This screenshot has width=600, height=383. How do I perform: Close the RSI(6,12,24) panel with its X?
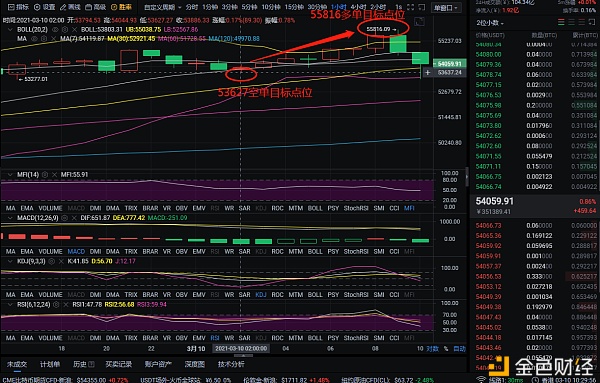pos(65,305)
